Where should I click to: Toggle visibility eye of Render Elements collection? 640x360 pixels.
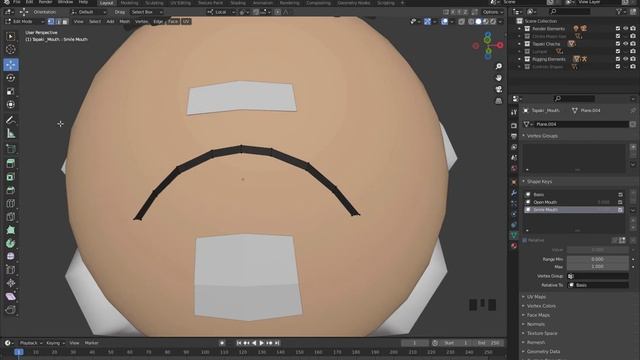[x=625, y=29]
